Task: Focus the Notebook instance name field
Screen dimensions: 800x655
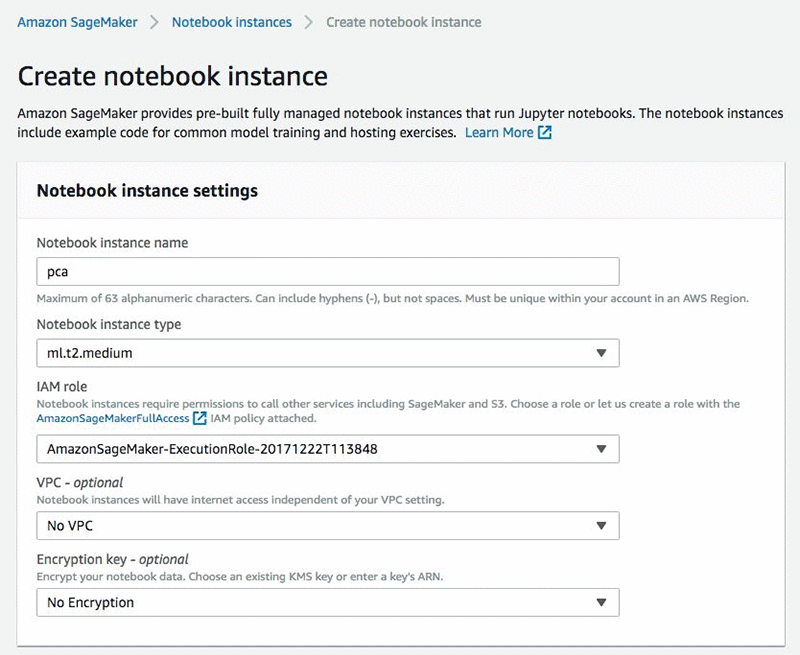Action: coord(327,271)
